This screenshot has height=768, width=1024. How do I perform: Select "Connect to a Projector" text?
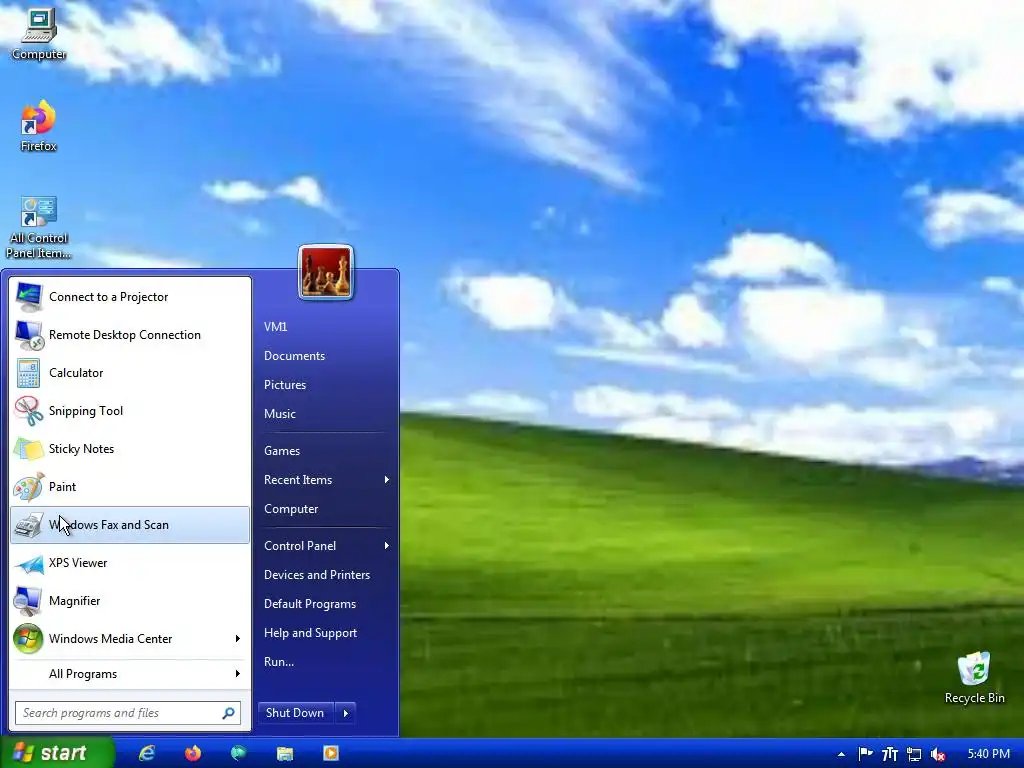(x=108, y=297)
